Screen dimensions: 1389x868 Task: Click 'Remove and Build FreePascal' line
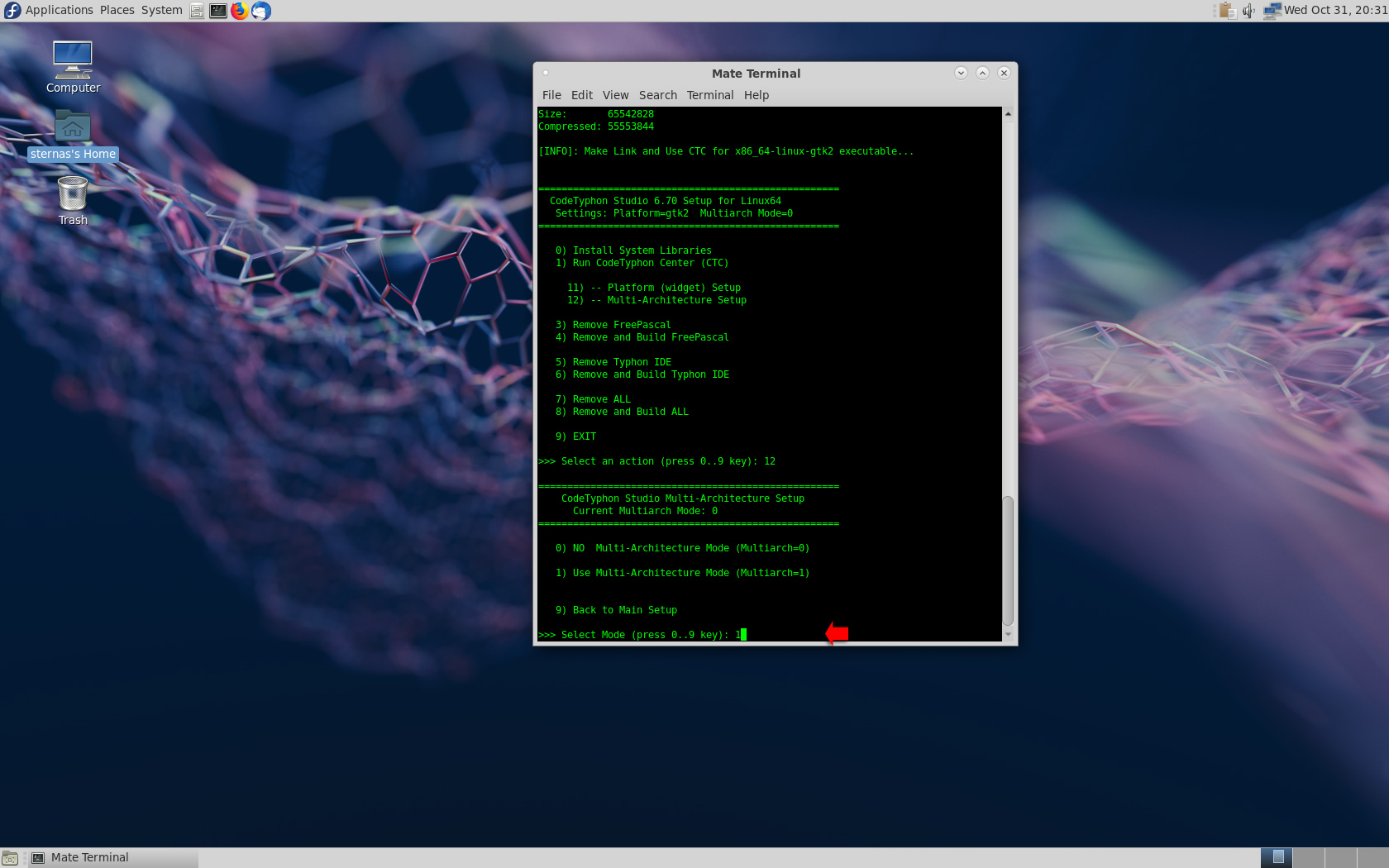(x=642, y=337)
